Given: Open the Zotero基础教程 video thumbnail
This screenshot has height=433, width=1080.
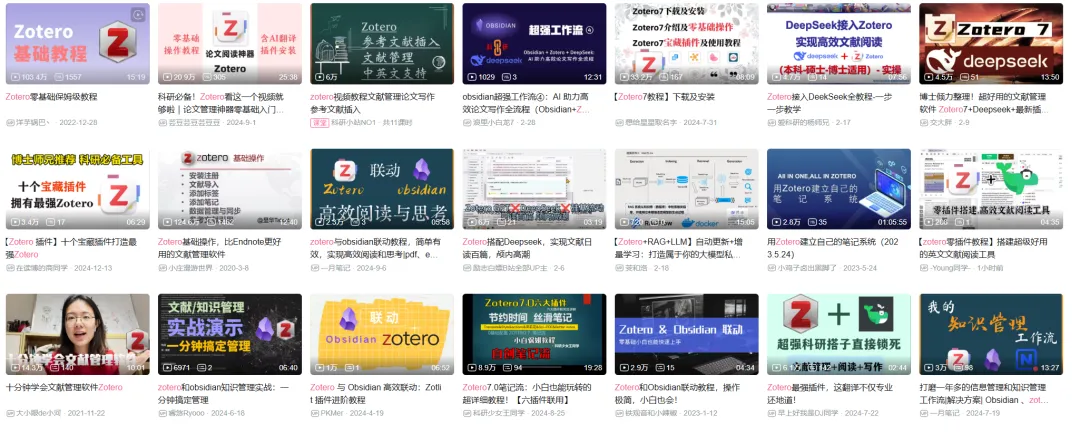Looking at the screenshot, I should (x=78, y=43).
